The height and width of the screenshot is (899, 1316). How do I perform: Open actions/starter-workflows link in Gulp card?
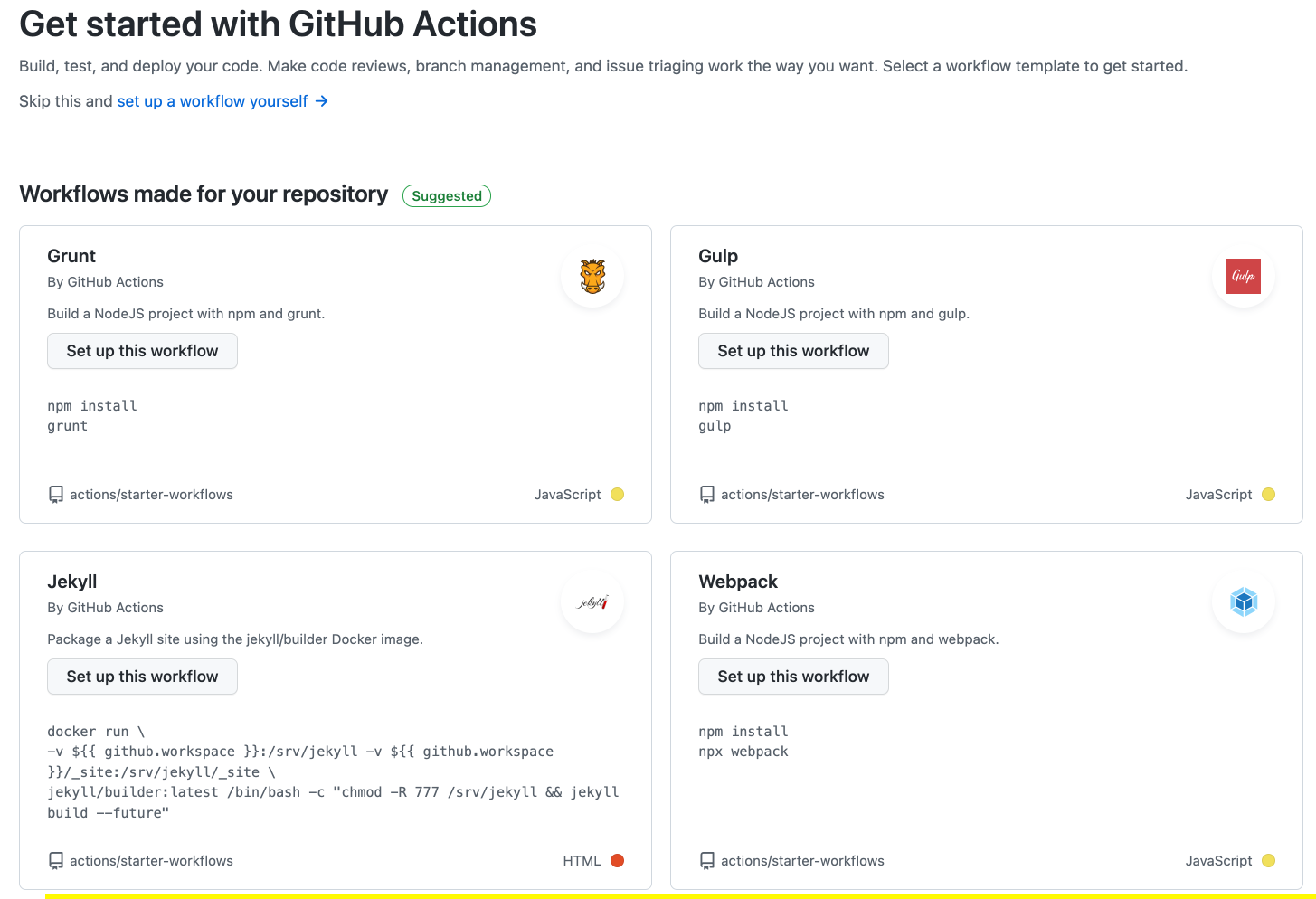[802, 495]
